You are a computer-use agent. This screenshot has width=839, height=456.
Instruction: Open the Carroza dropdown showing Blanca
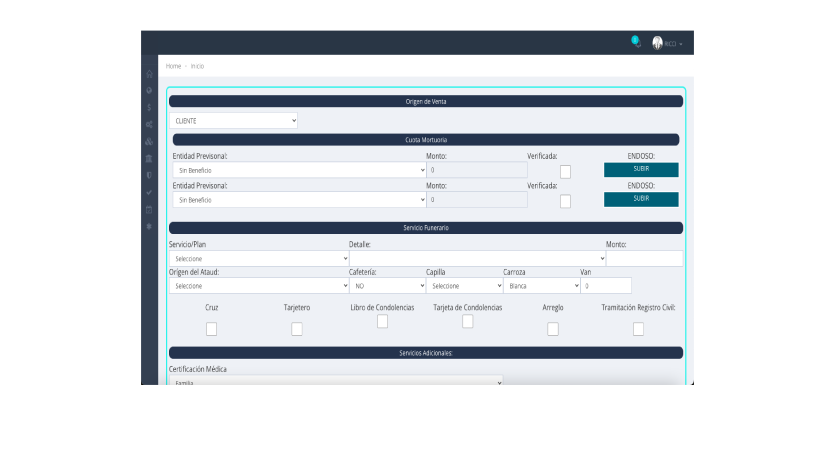pyautogui.click(x=541, y=286)
